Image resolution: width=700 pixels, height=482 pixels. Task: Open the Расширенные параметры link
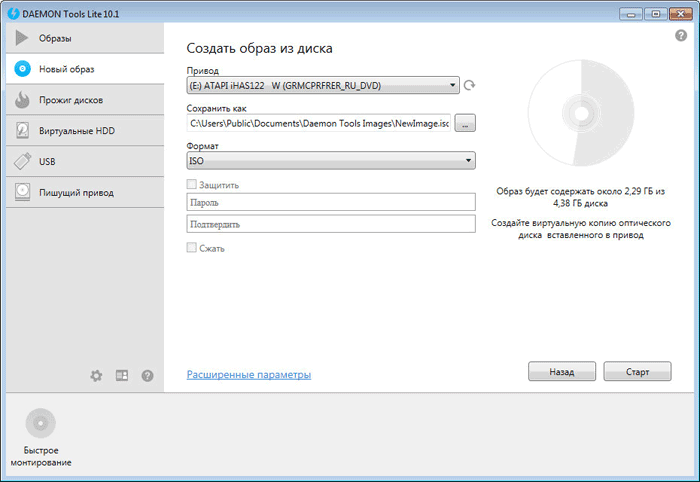click(x=249, y=374)
